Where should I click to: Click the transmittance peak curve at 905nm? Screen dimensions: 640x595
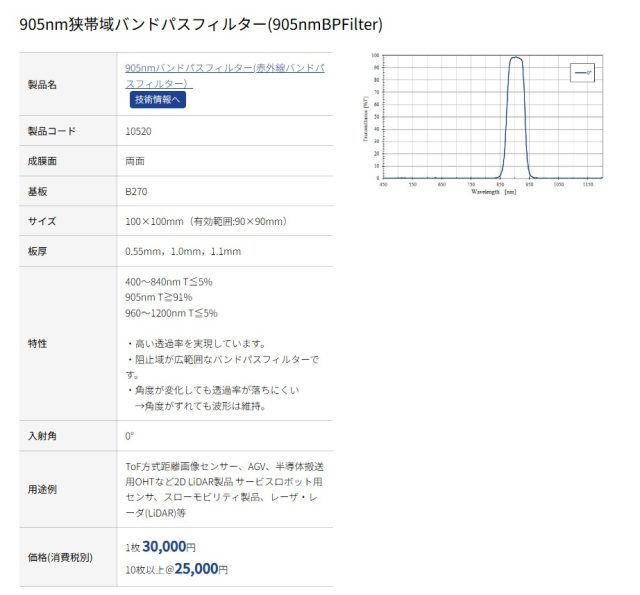(x=516, y=58)
